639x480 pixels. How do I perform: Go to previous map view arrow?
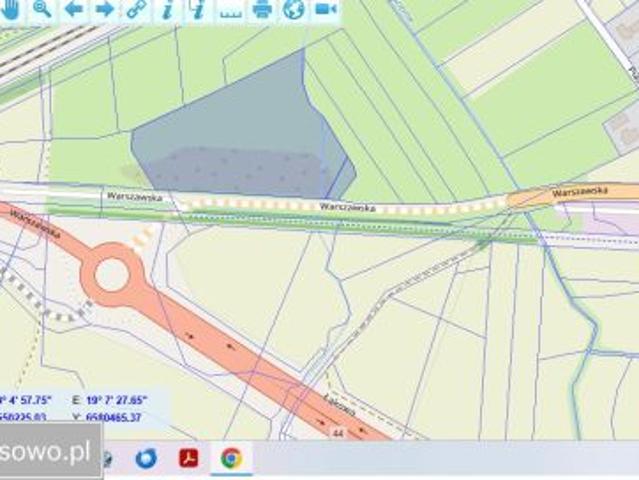[x=74, y=9]
